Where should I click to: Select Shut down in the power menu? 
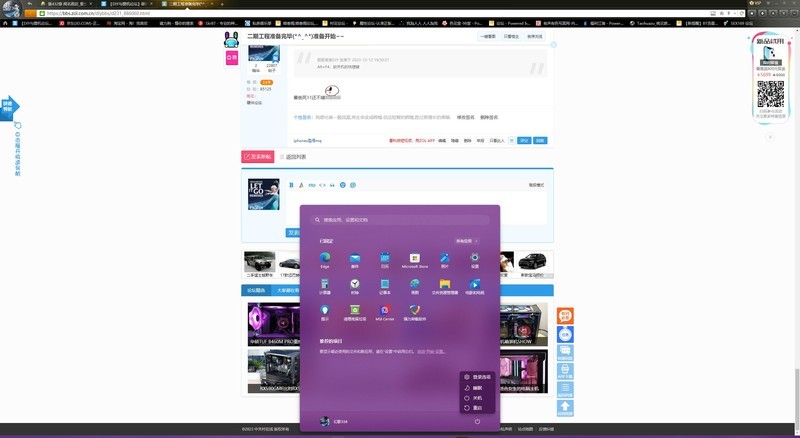(x=478, y=398)
